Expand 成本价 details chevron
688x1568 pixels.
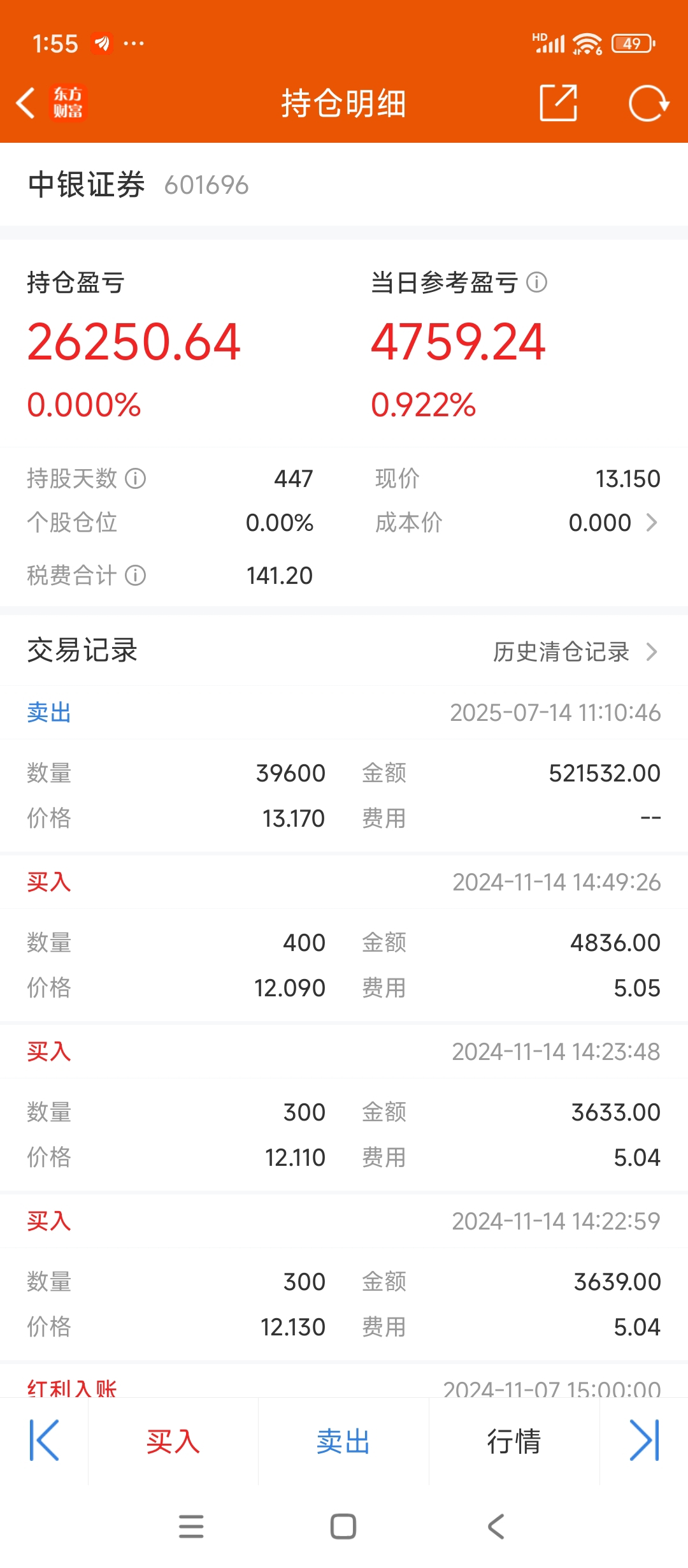coord(652,523)
